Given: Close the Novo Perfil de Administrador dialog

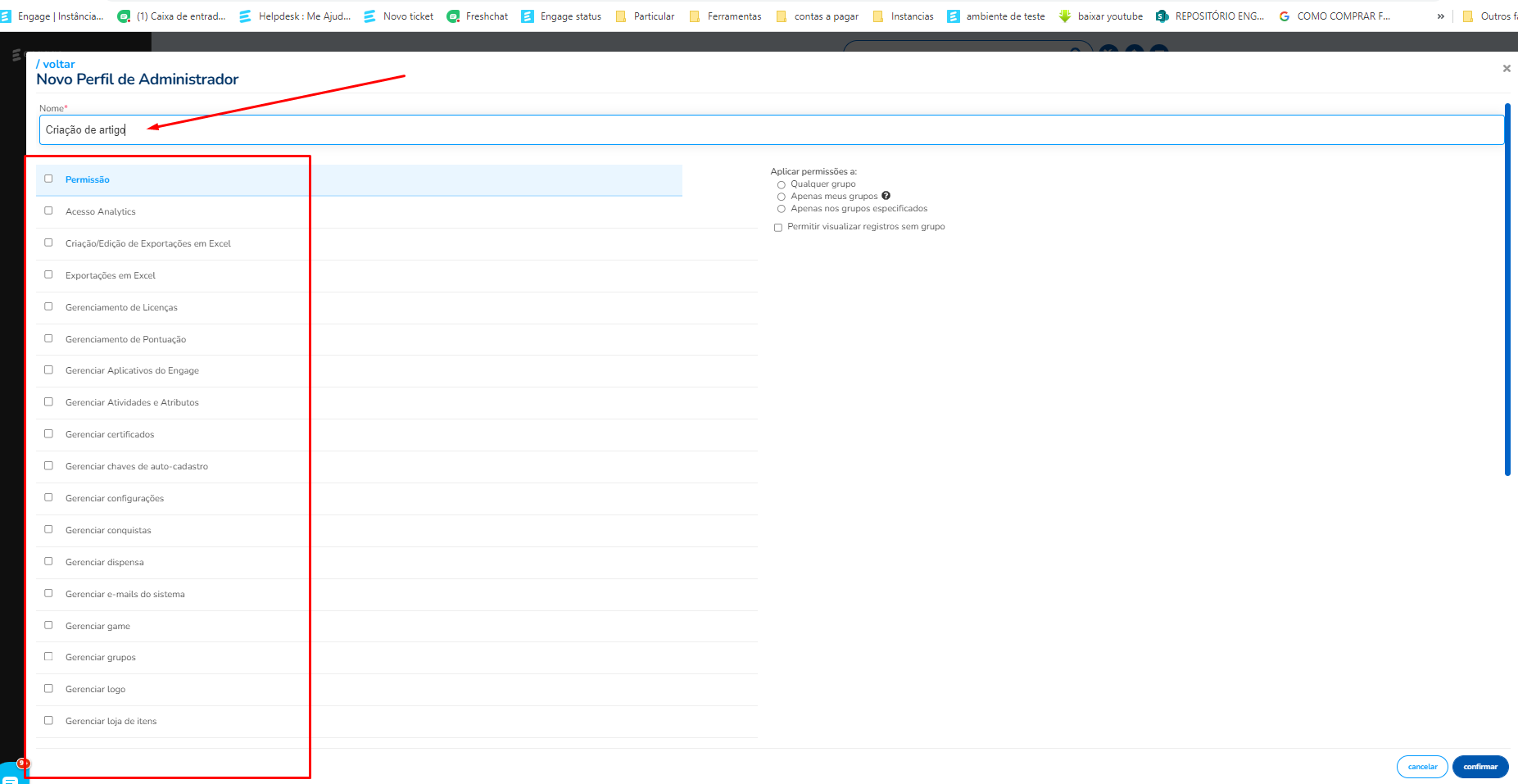Looking at the screenshot, I should 1507,69.
